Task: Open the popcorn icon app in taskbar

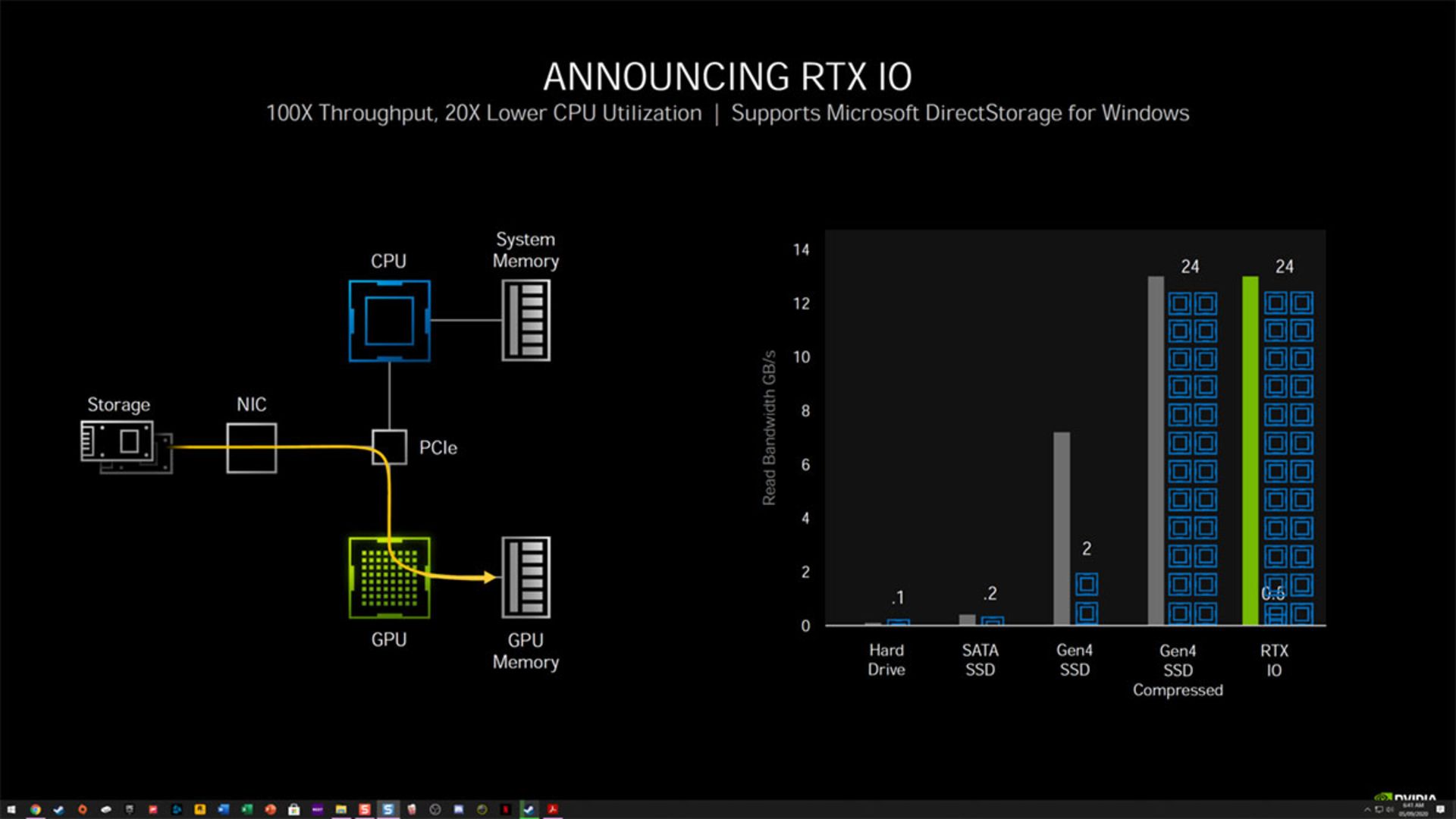Action: pos(411,809)
